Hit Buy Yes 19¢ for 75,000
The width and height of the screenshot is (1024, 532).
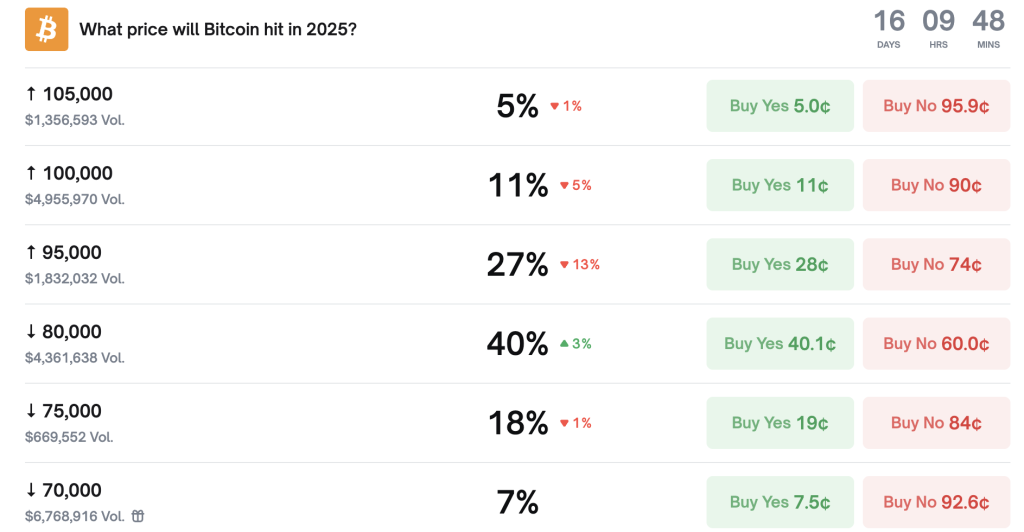click(x=780, y=423)
